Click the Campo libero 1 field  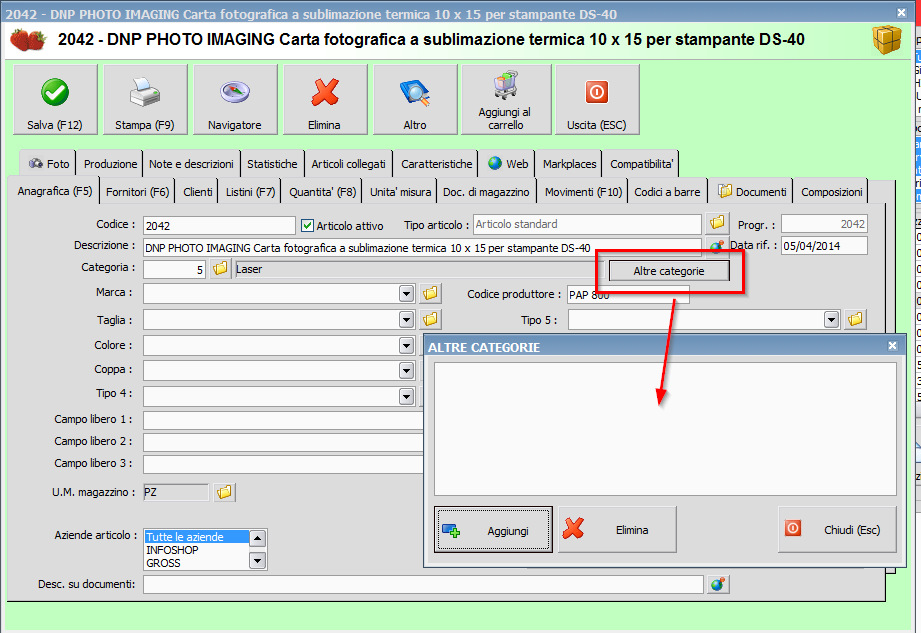[283, 420]
